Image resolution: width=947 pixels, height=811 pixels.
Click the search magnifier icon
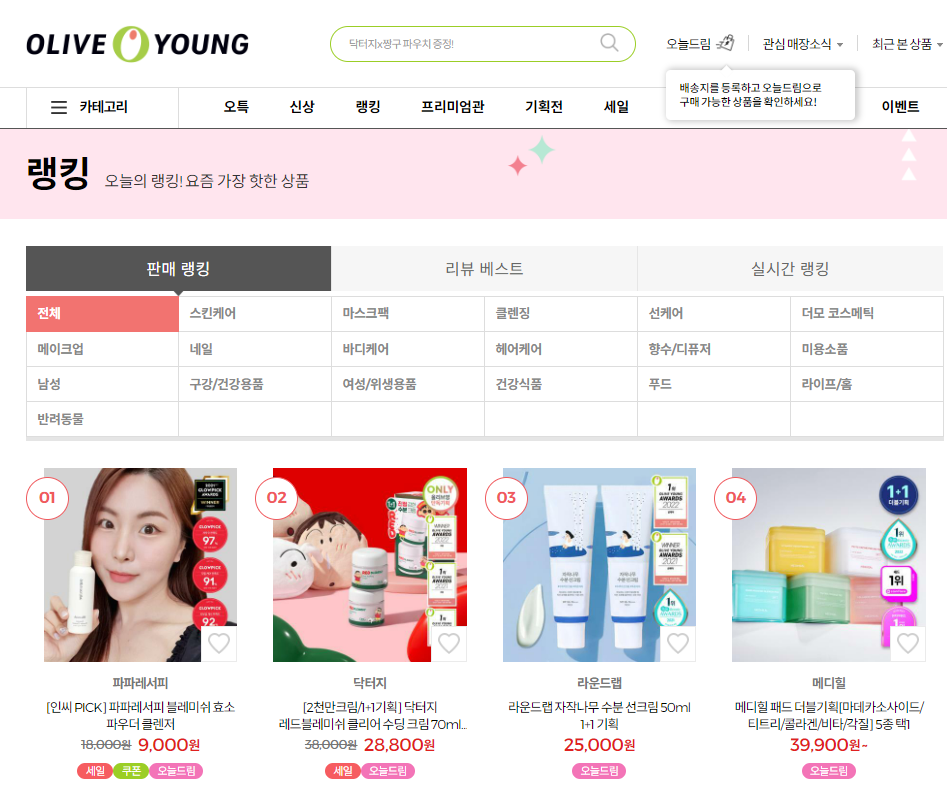tap(609, 43)
